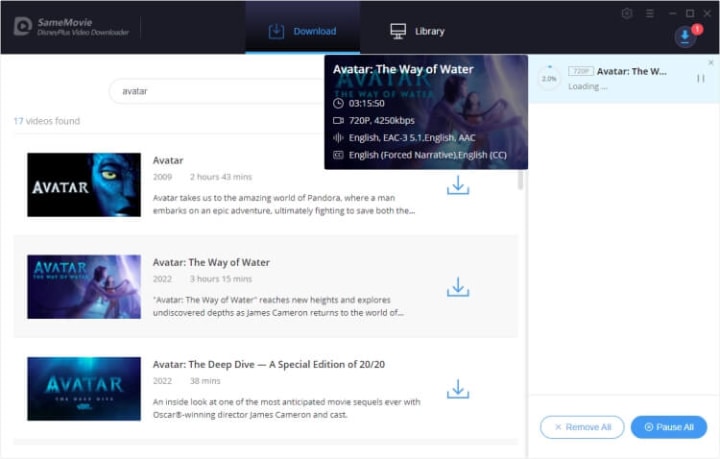Click the results list scrollbar
Viewport: 720px width, 459px height.
click(520, 180)
